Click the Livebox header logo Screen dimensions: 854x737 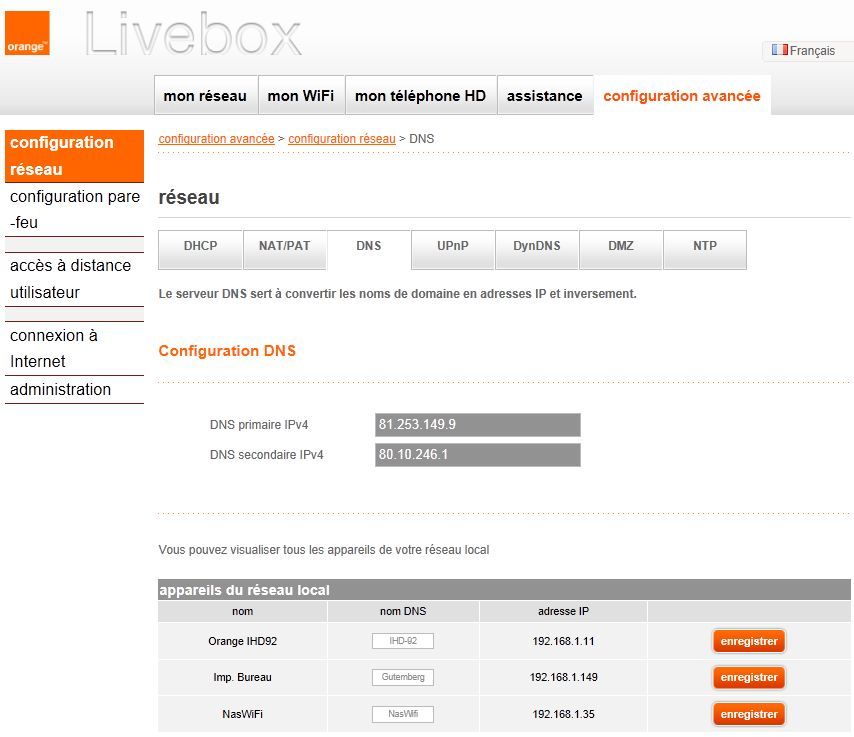[195, 35]
